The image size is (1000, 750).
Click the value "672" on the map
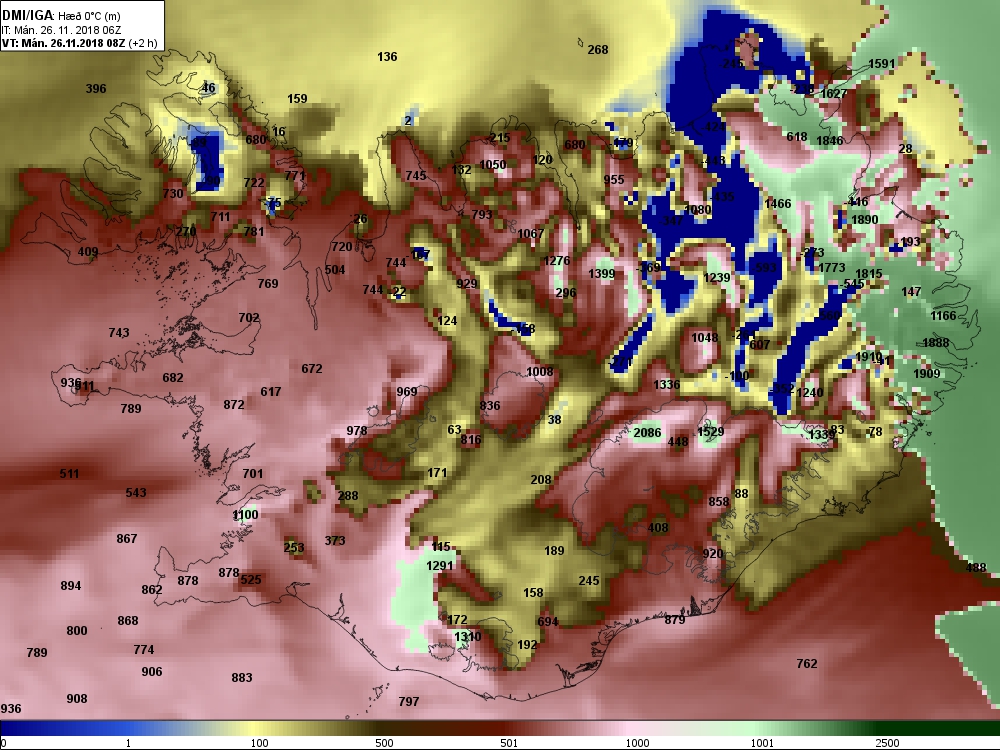[x=312, y=369]
